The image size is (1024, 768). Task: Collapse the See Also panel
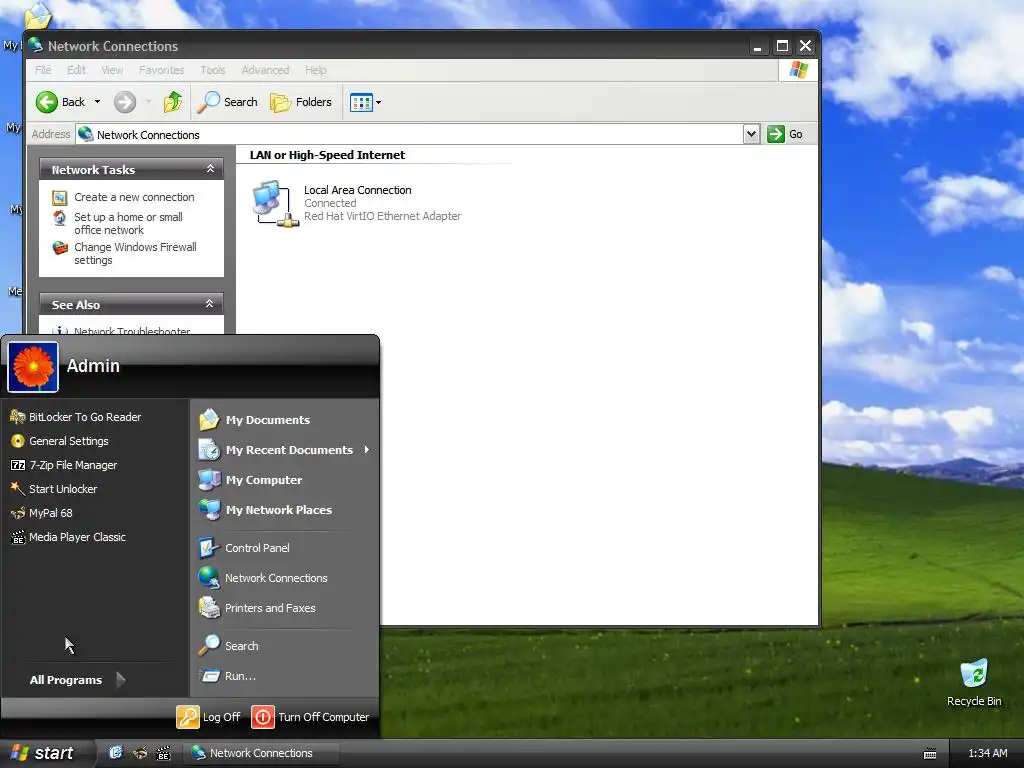[210, 304]
